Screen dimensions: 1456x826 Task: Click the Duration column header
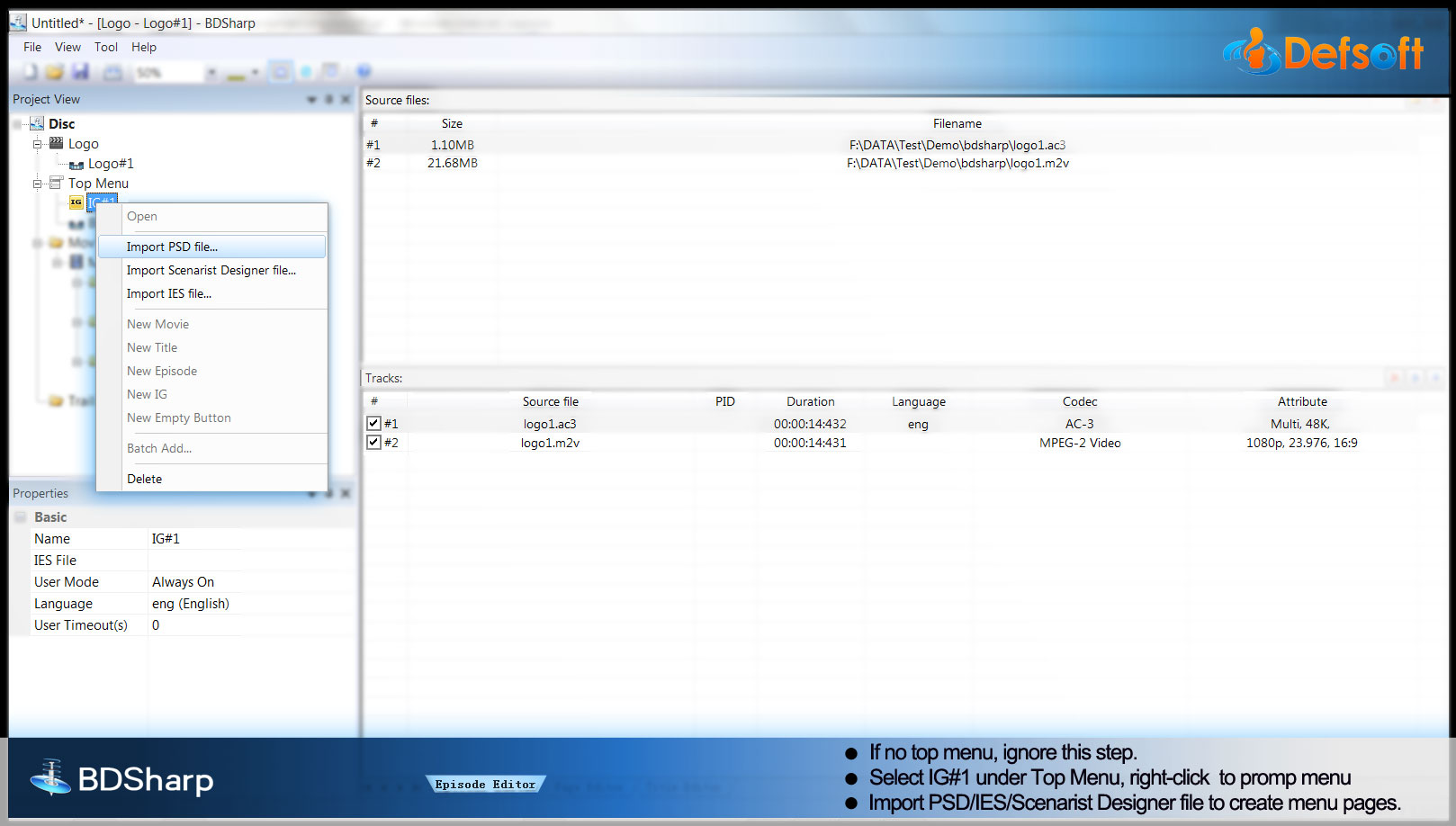[x=810, y=401]
